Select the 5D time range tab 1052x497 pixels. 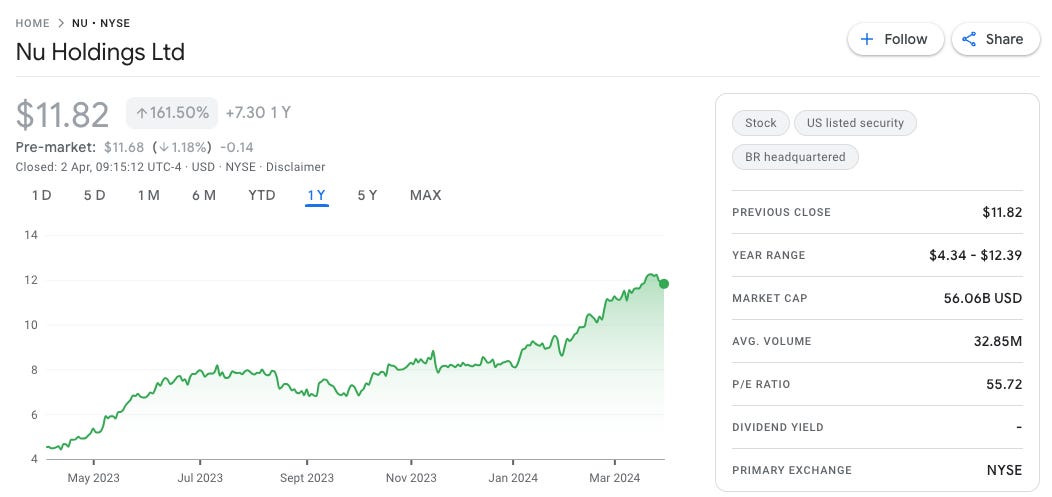tap(95, 195)
